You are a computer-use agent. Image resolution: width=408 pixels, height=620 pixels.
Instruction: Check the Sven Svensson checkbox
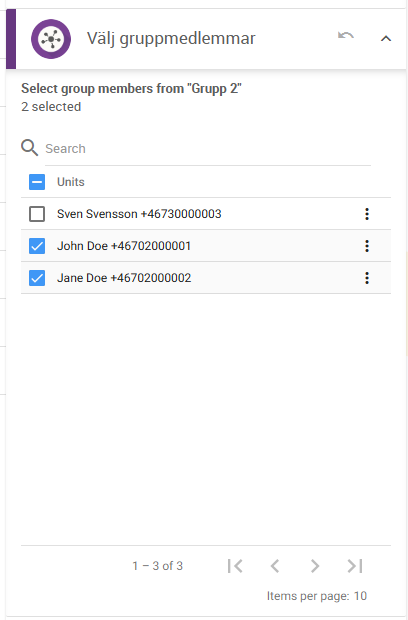37,214
